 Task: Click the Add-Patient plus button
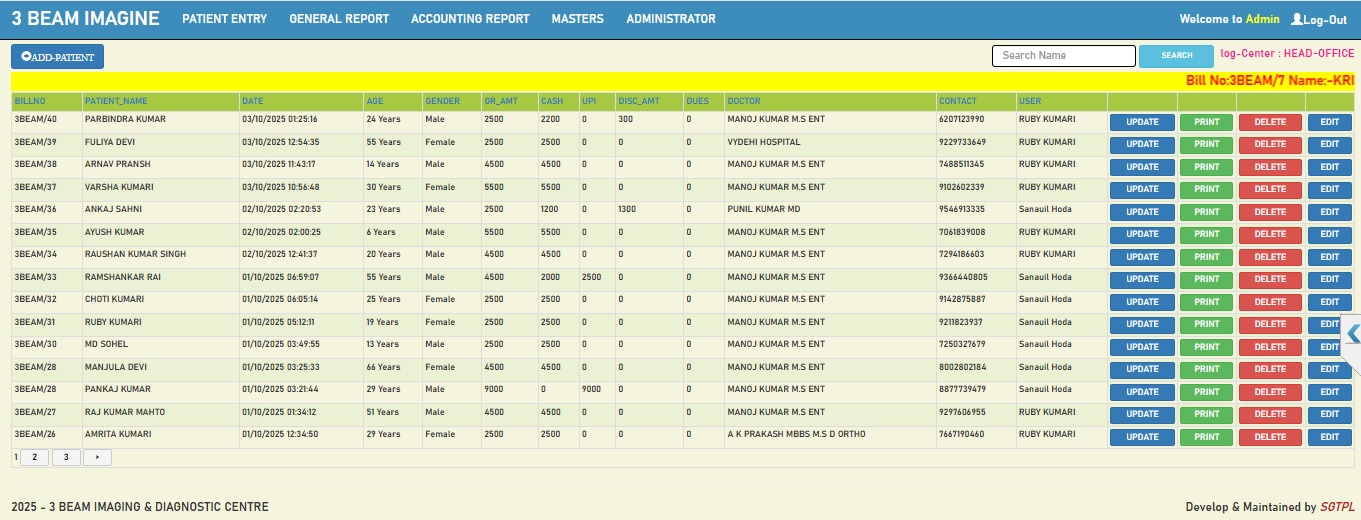(27, 57)
